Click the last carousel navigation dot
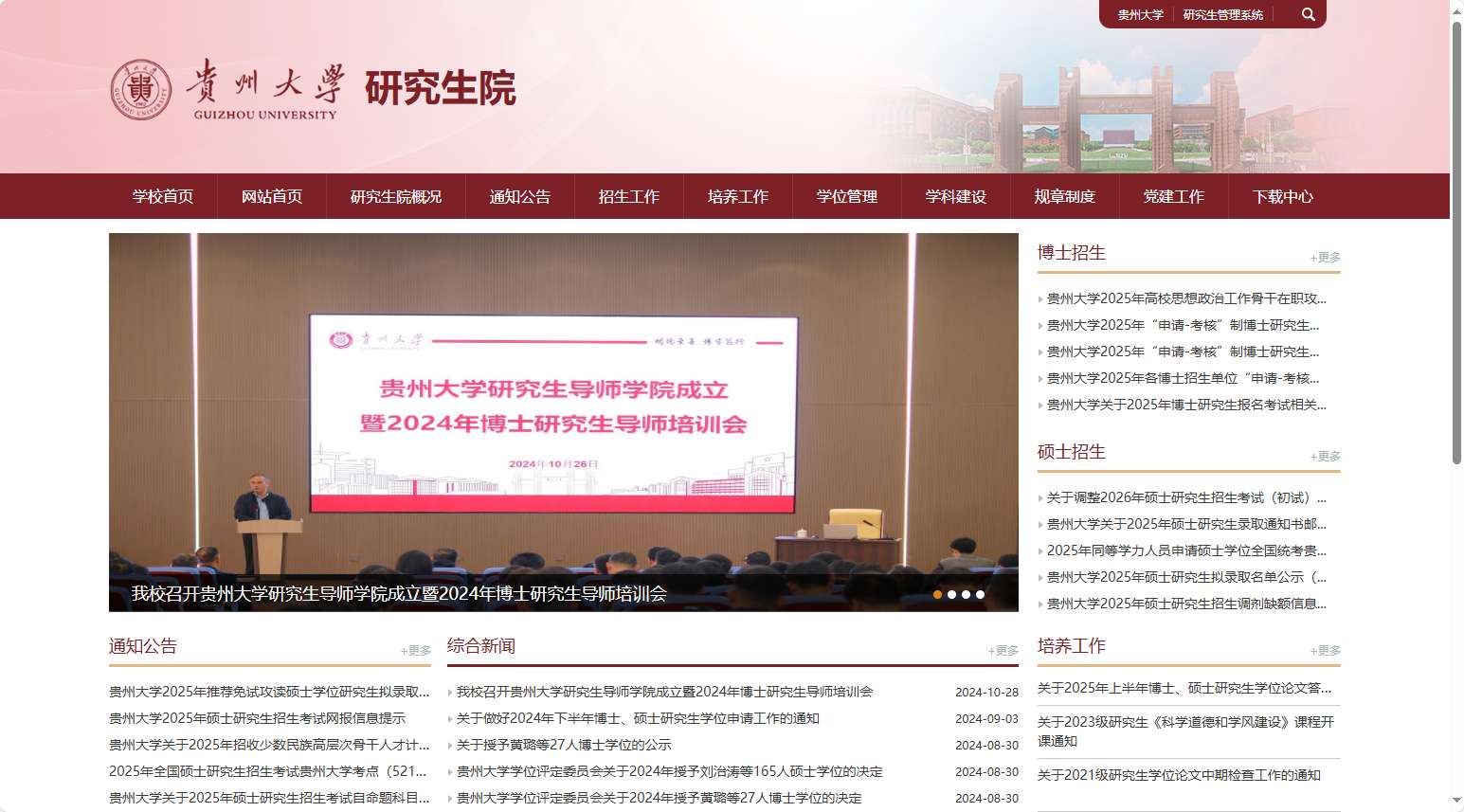This screenshot has height=812, width=1464. (x=980, y=595)
